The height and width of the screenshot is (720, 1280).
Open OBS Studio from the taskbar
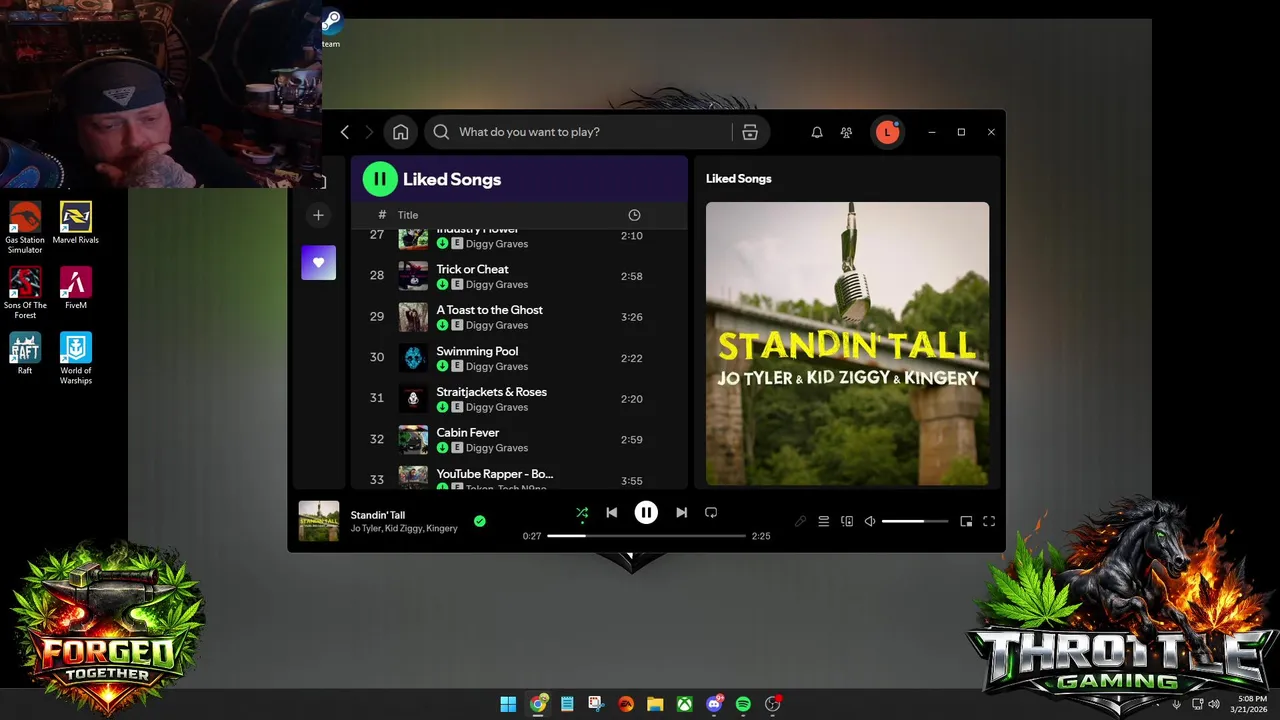(x=772, y=704)
